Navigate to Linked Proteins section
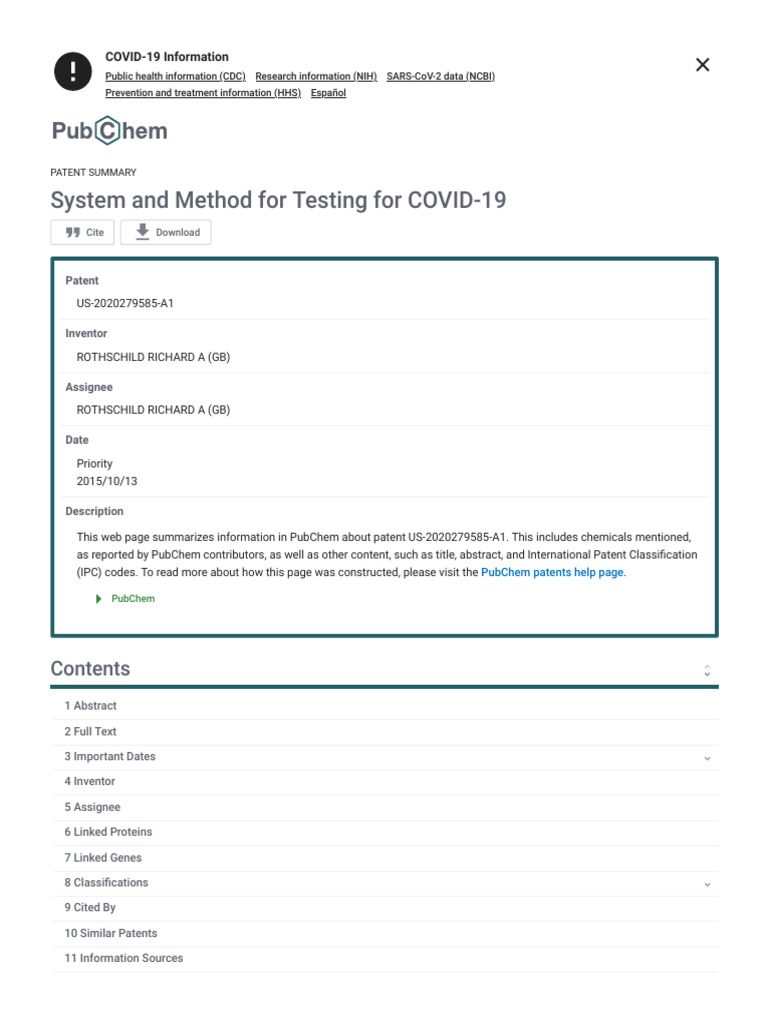This screenshot has height=1024, width=768. click(x=108, y=832)
